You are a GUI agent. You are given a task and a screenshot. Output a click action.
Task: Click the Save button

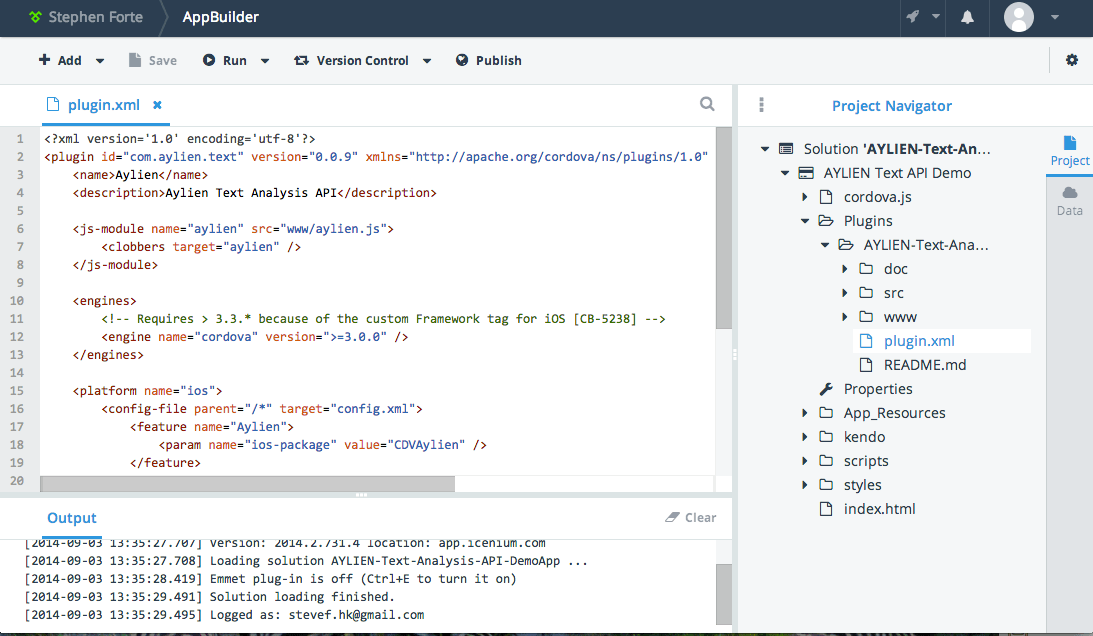point(153,61)
